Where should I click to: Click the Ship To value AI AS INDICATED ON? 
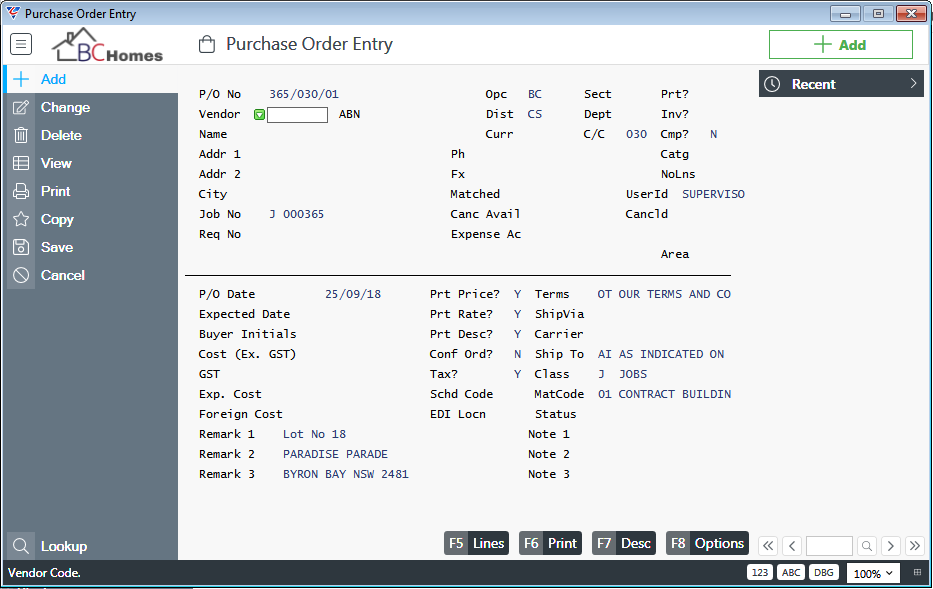(x=661, y=354)
